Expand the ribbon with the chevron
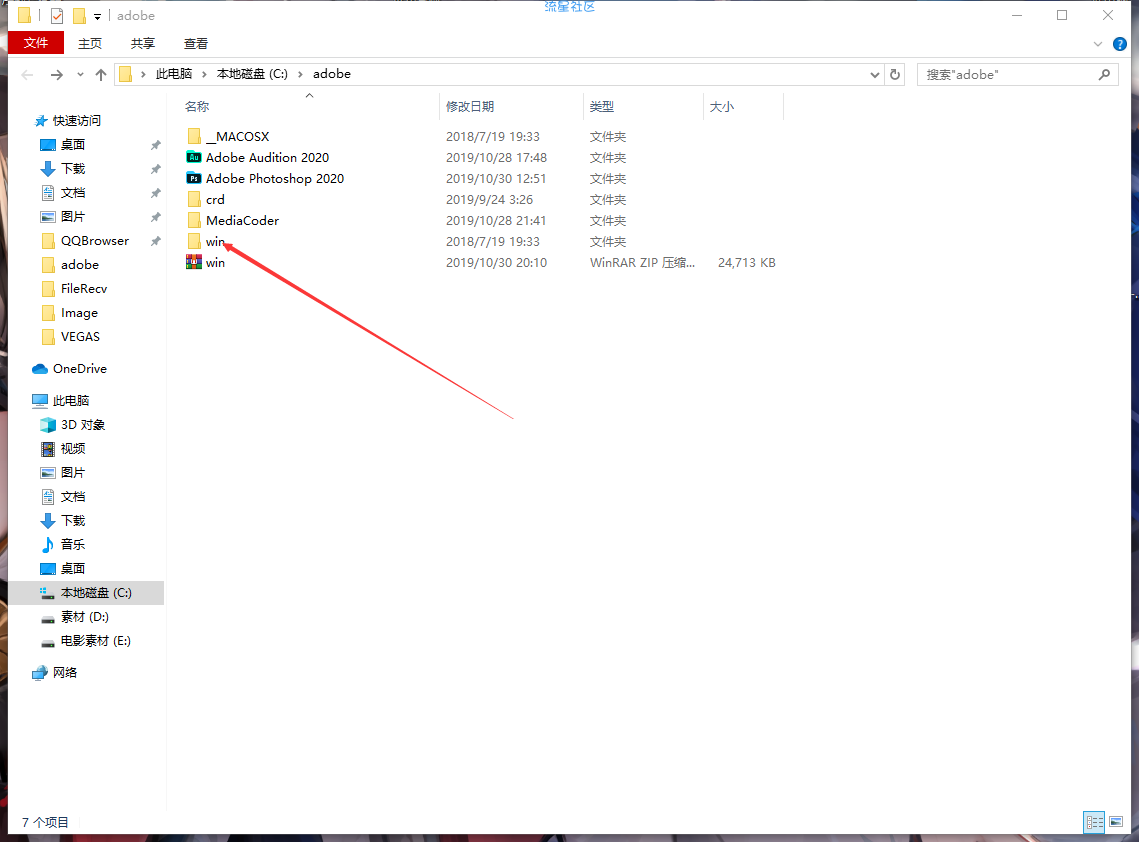1139x842 pixels. click(x=1099, y=44)
